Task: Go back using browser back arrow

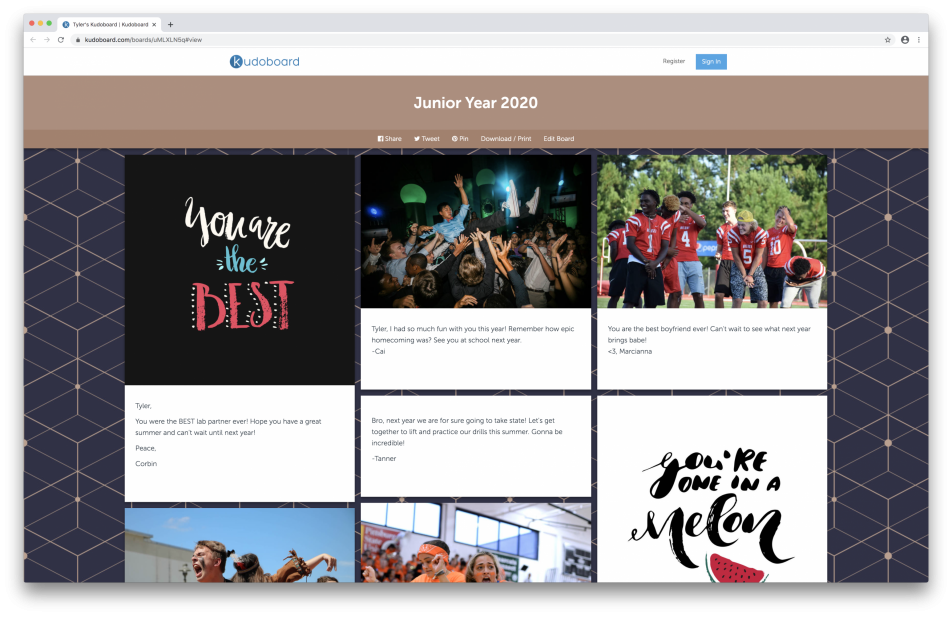Action: tap(33, 40)
